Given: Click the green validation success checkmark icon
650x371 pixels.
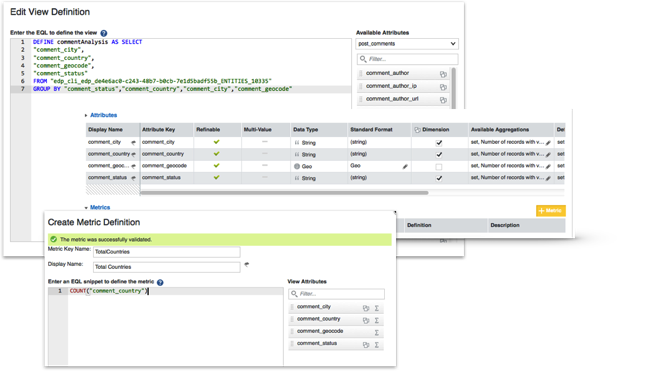Looking at the screenshot, I should coord(53,239).
